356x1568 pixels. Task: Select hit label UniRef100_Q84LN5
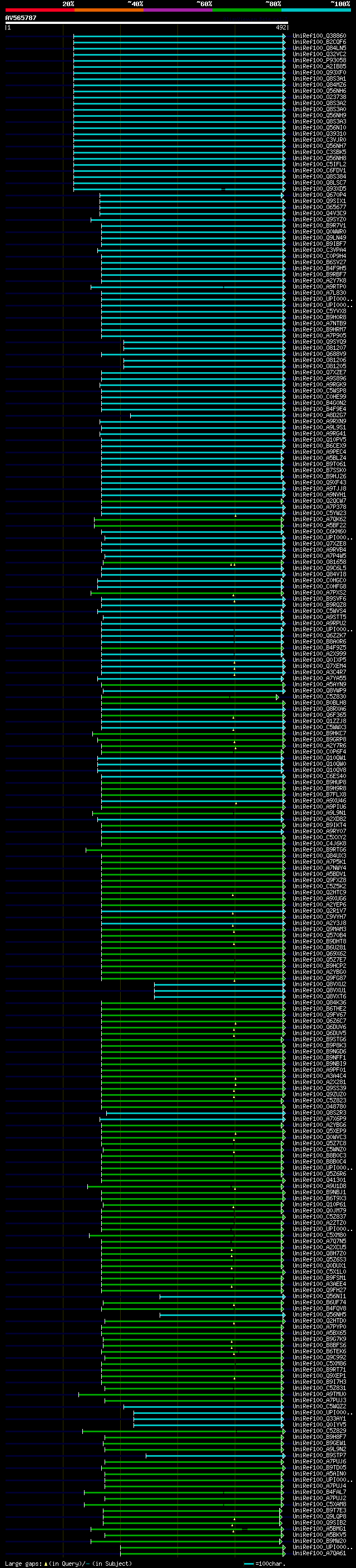pyautogui.click(x=319, y=48)
